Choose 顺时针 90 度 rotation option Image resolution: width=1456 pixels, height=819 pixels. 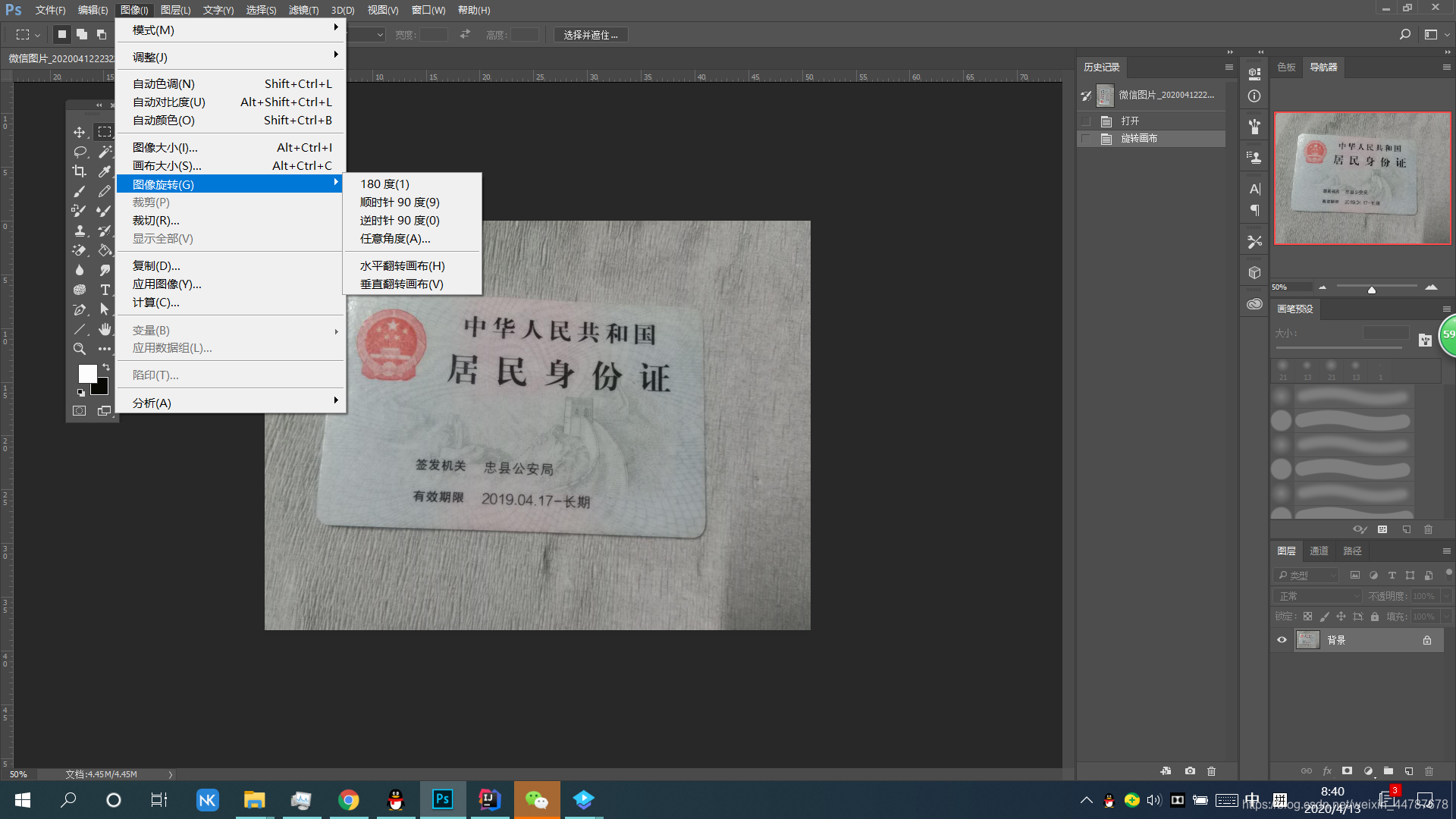[400, 202]
